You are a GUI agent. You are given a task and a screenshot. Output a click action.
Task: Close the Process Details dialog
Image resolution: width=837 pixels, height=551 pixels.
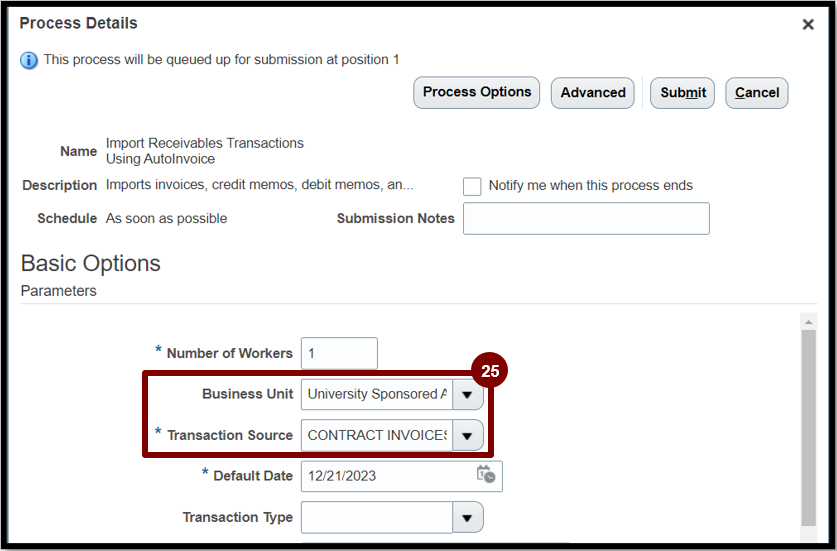tap(808, 24)
